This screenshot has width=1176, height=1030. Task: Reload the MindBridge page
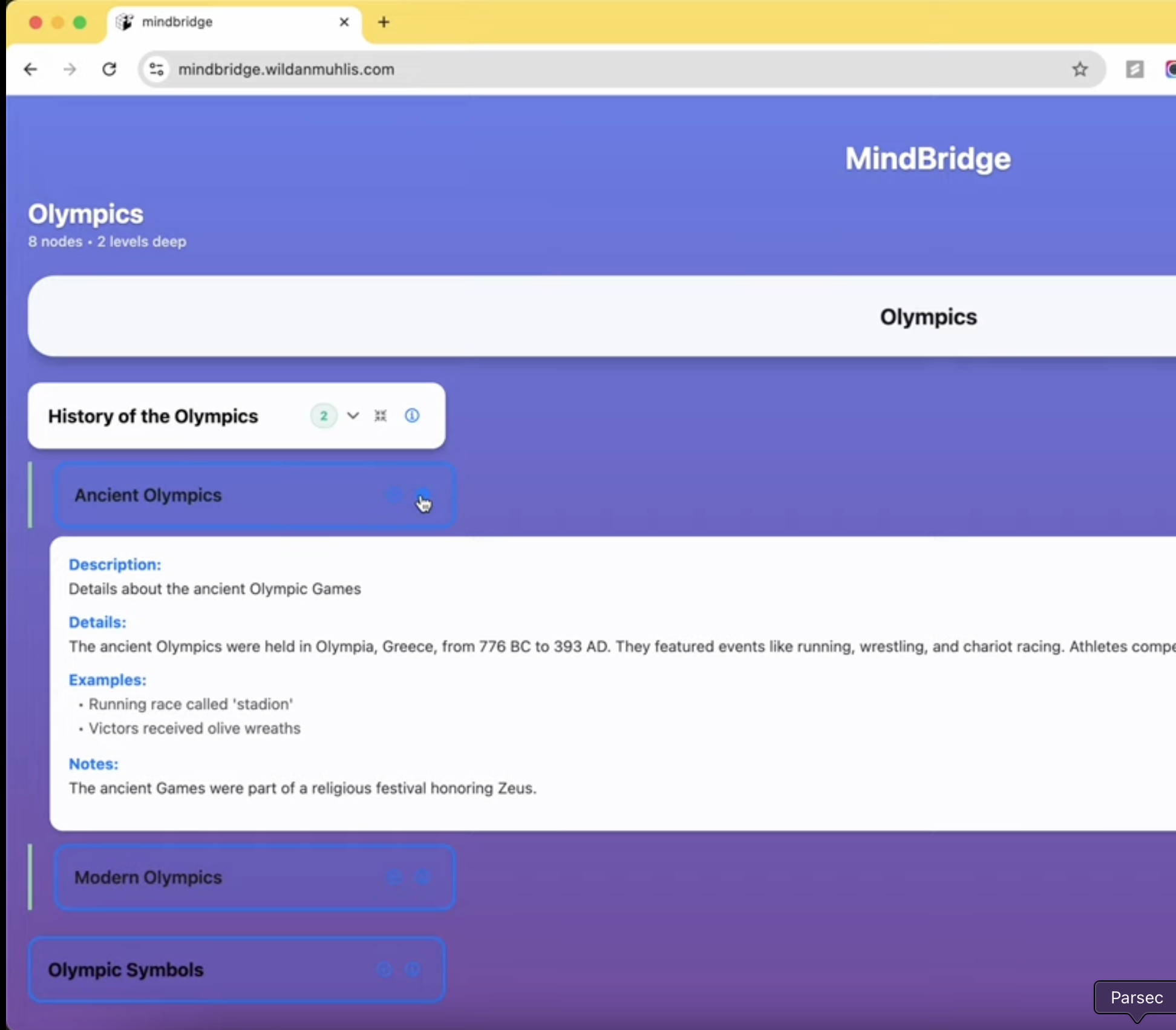109,70
